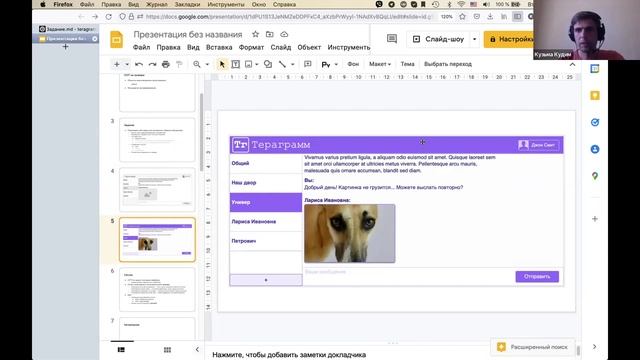Click the Фон background button
Viewport: 640px width, 360px height.
click(353, 64)
